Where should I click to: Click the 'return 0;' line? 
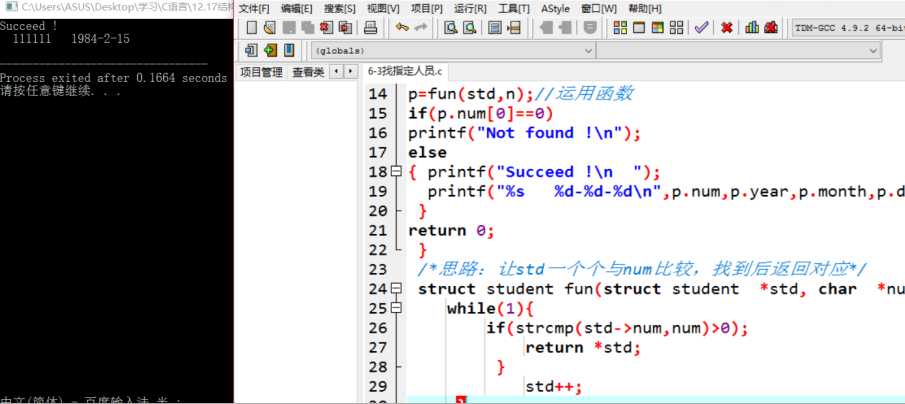pyautogui.click(x=451, y=230)
